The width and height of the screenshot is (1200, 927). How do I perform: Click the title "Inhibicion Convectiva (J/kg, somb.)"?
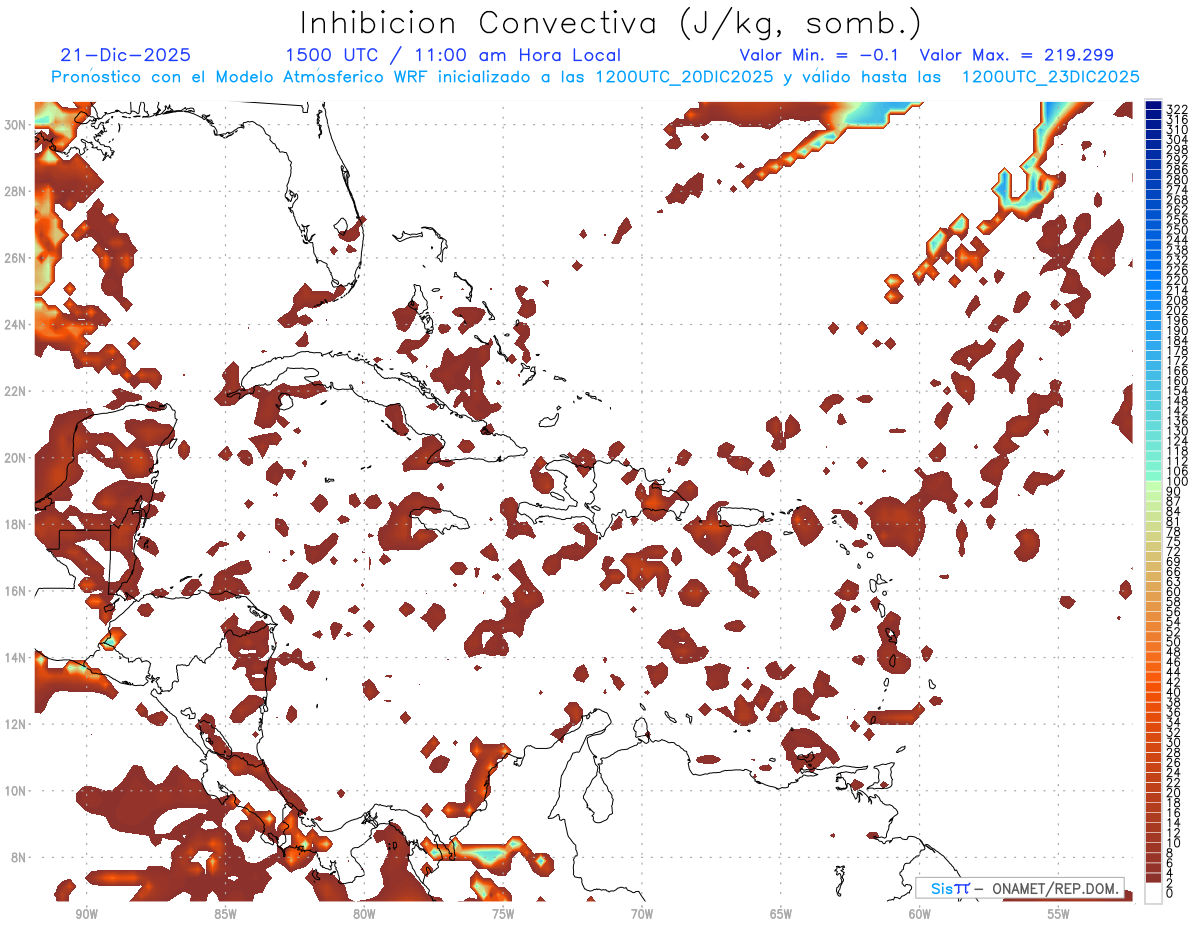point(610,23)
